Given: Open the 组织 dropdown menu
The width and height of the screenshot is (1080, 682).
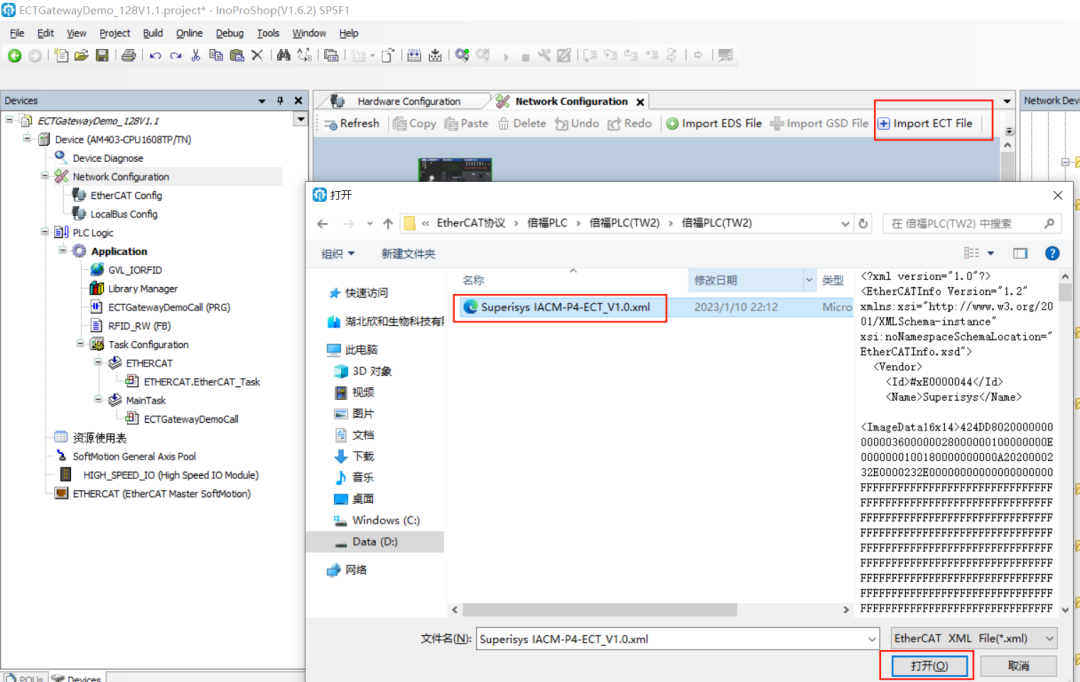Looking at the screenshot, I should (x=339, y=254).
